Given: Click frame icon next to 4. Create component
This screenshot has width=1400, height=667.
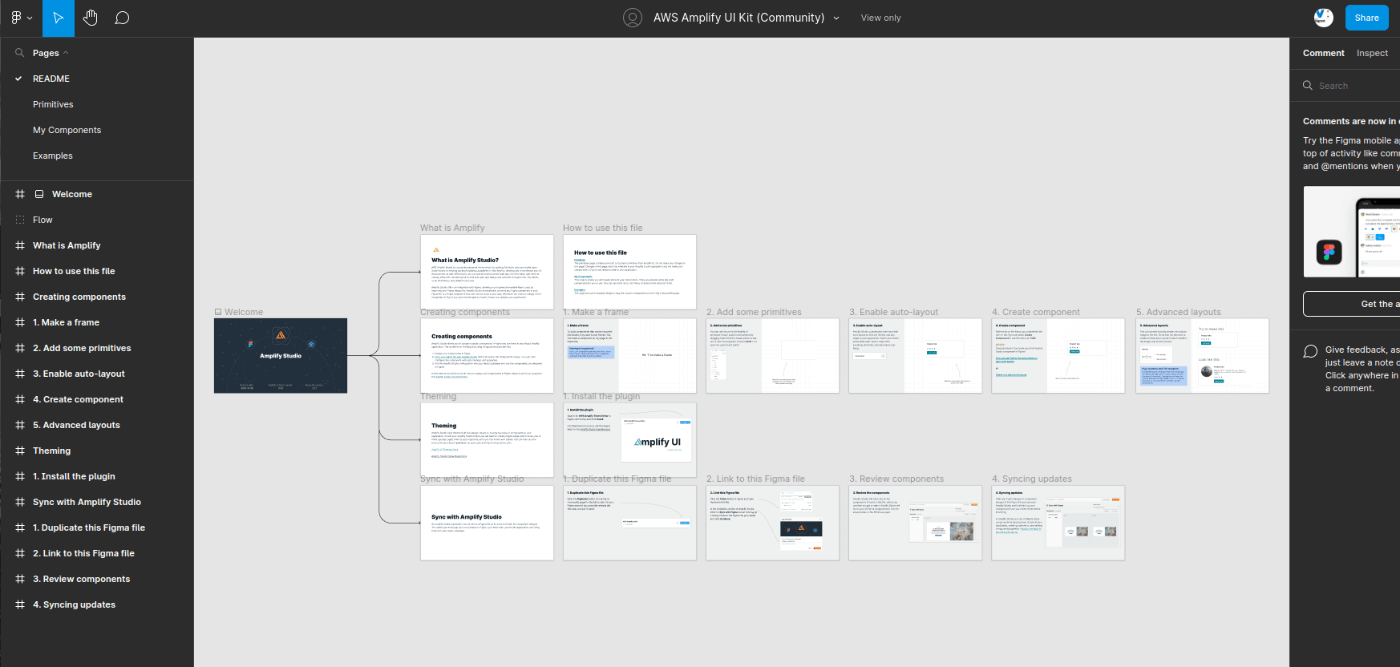Looking at the screenshot, I should pos(19,400).
